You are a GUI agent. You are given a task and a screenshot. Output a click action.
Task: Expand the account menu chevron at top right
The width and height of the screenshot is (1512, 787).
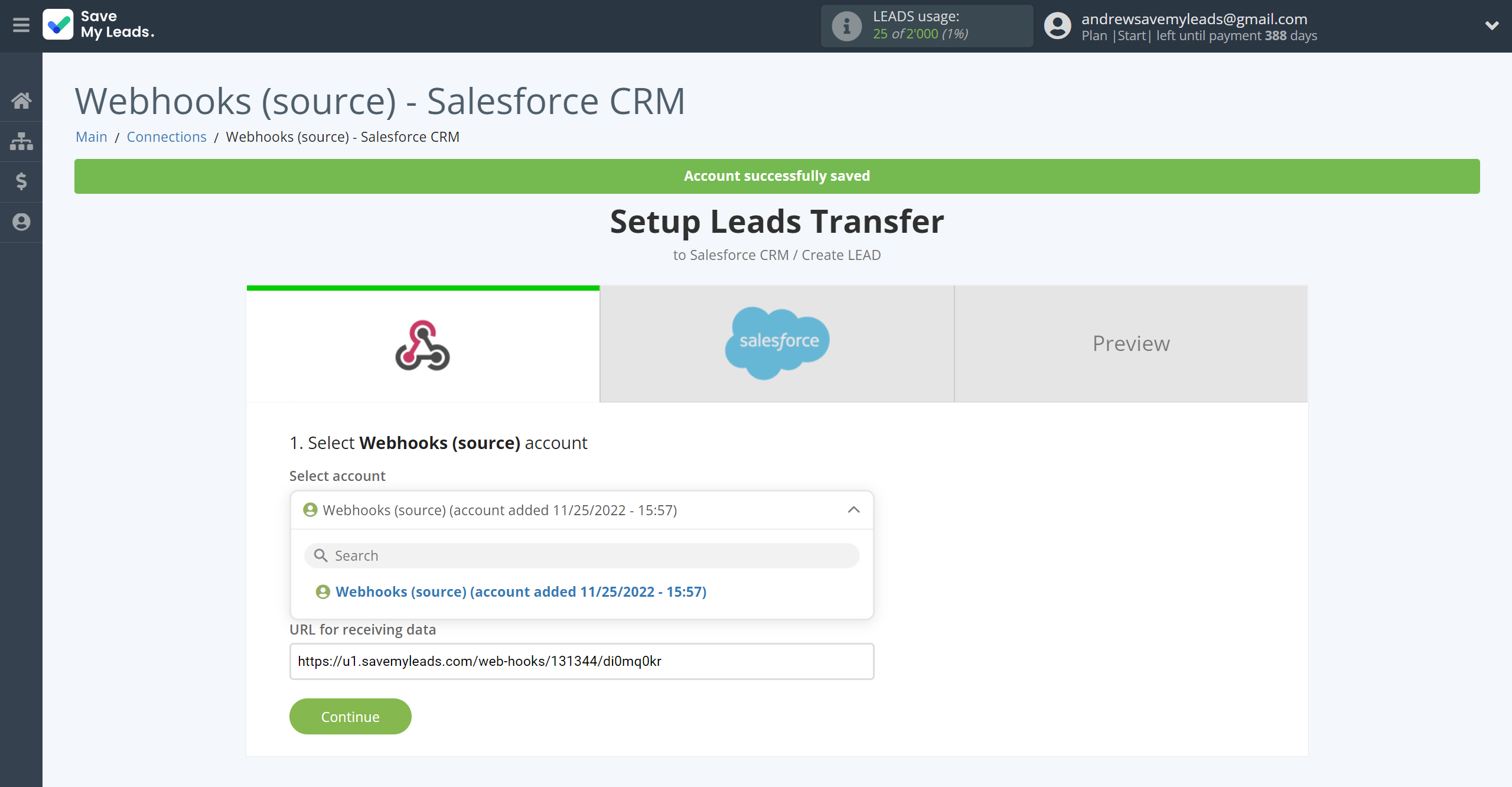pos(1492,25)
